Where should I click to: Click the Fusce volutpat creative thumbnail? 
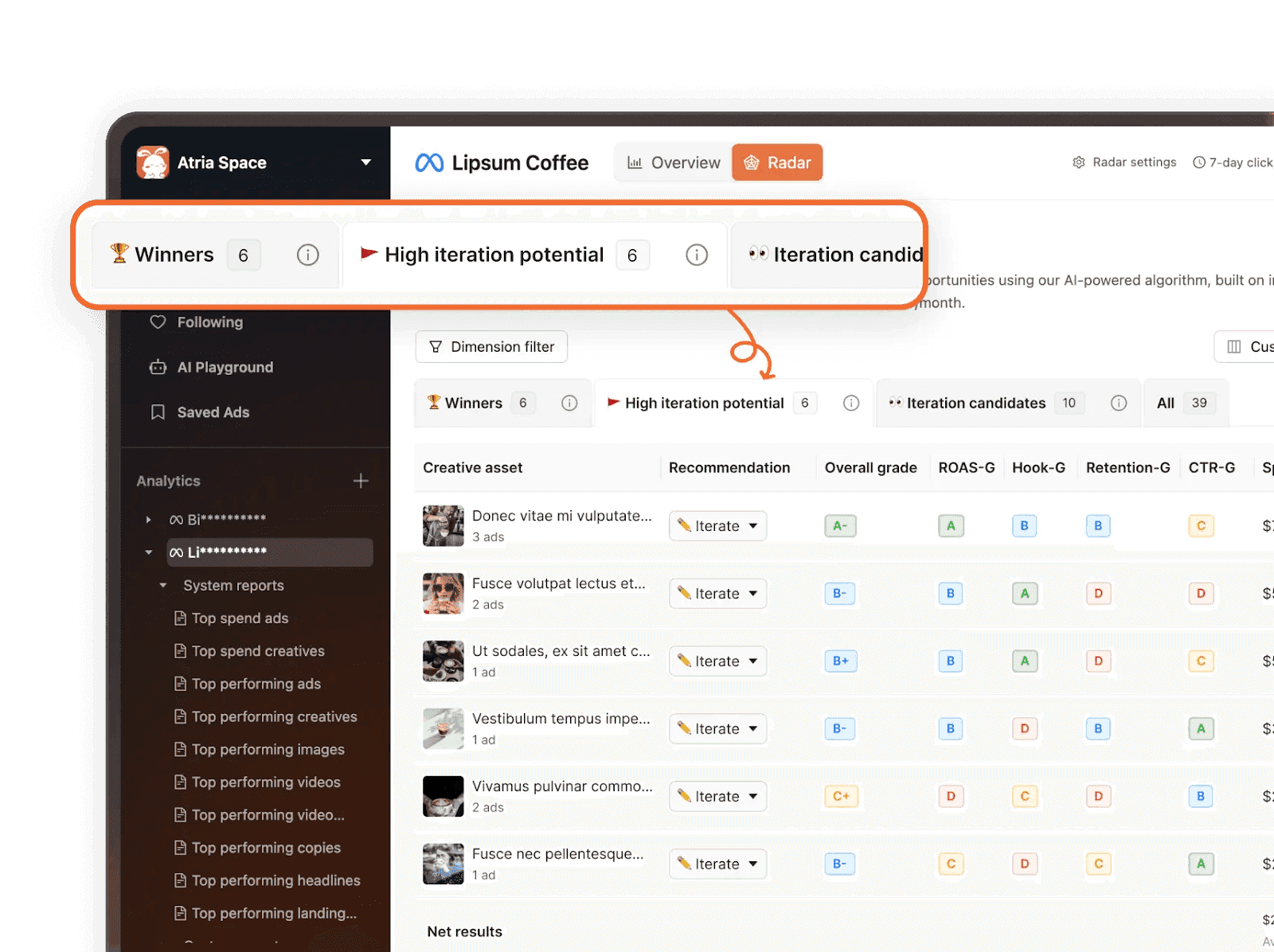pos(444,593)
